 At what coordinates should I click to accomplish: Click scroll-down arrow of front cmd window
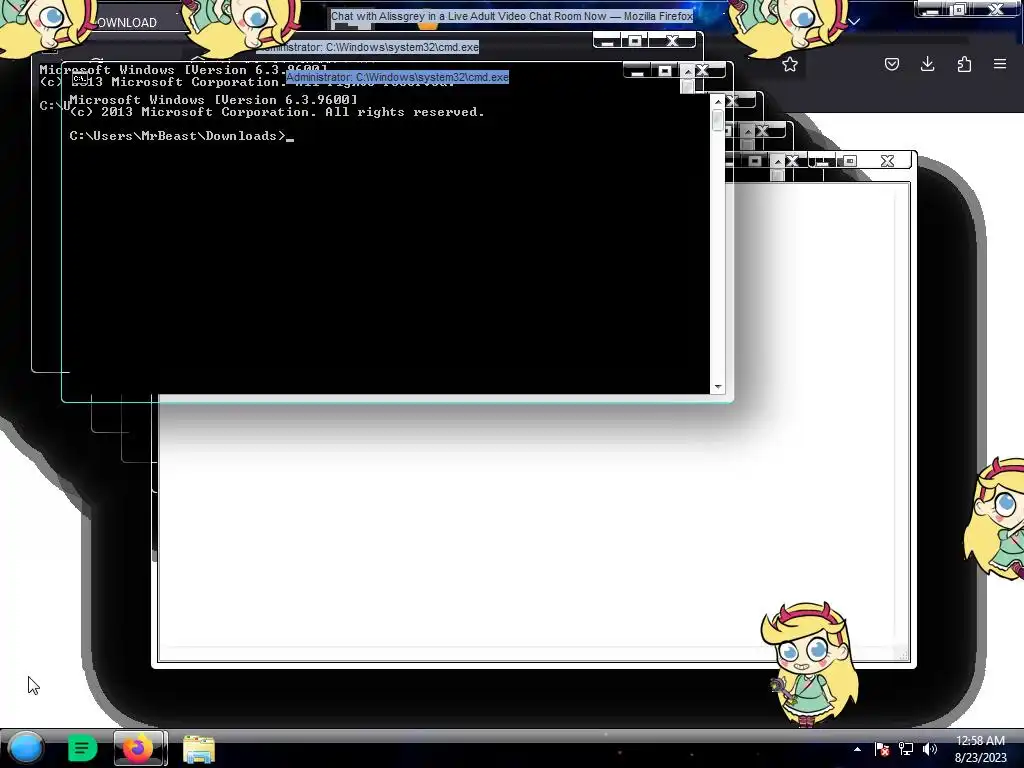(718, 387)
